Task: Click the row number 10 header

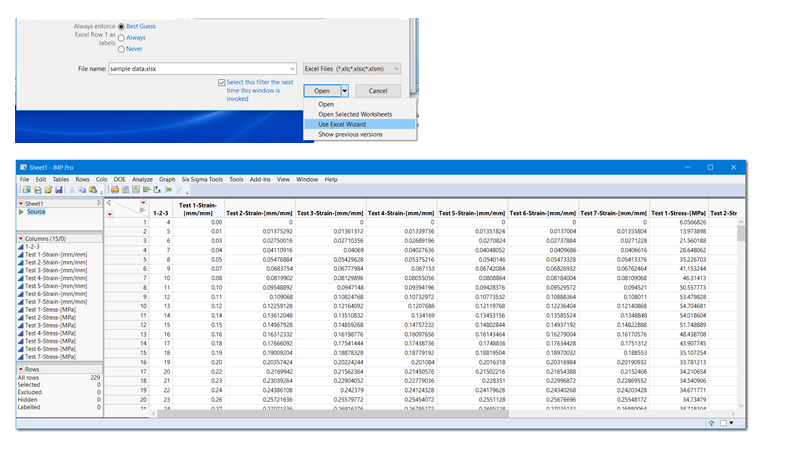Action: pyautogui.click(x=143, y=306)
